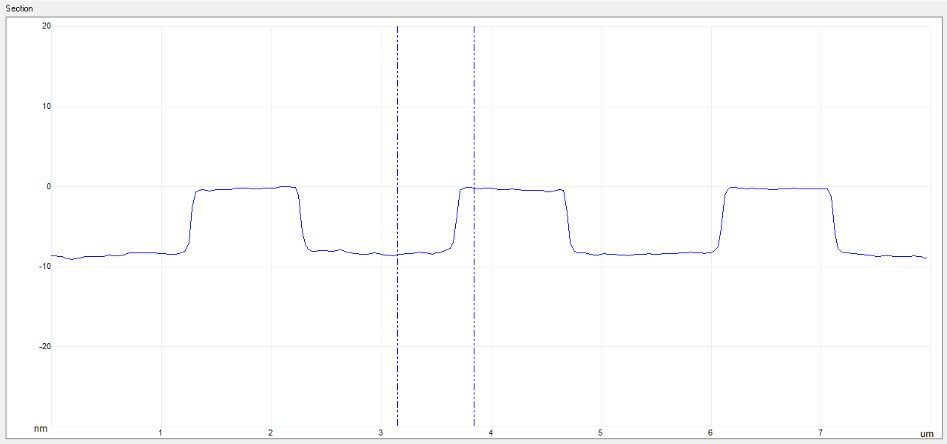Click the y-axis label 10
Screen dimensions: 947x444
tap(46, 106)
